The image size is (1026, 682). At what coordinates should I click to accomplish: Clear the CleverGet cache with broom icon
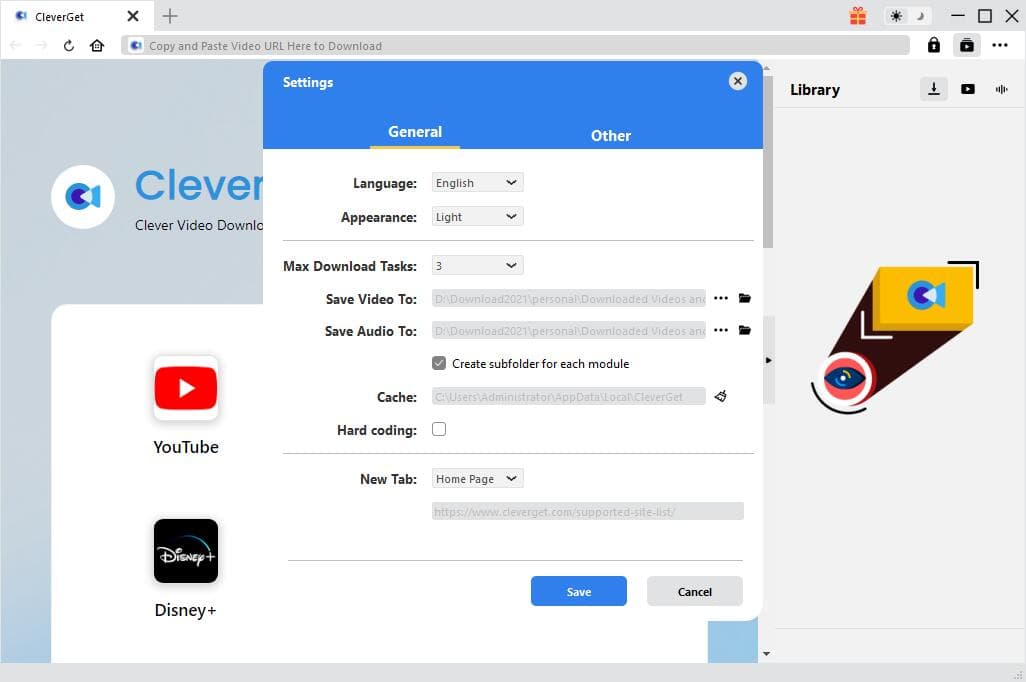point(721,396)
